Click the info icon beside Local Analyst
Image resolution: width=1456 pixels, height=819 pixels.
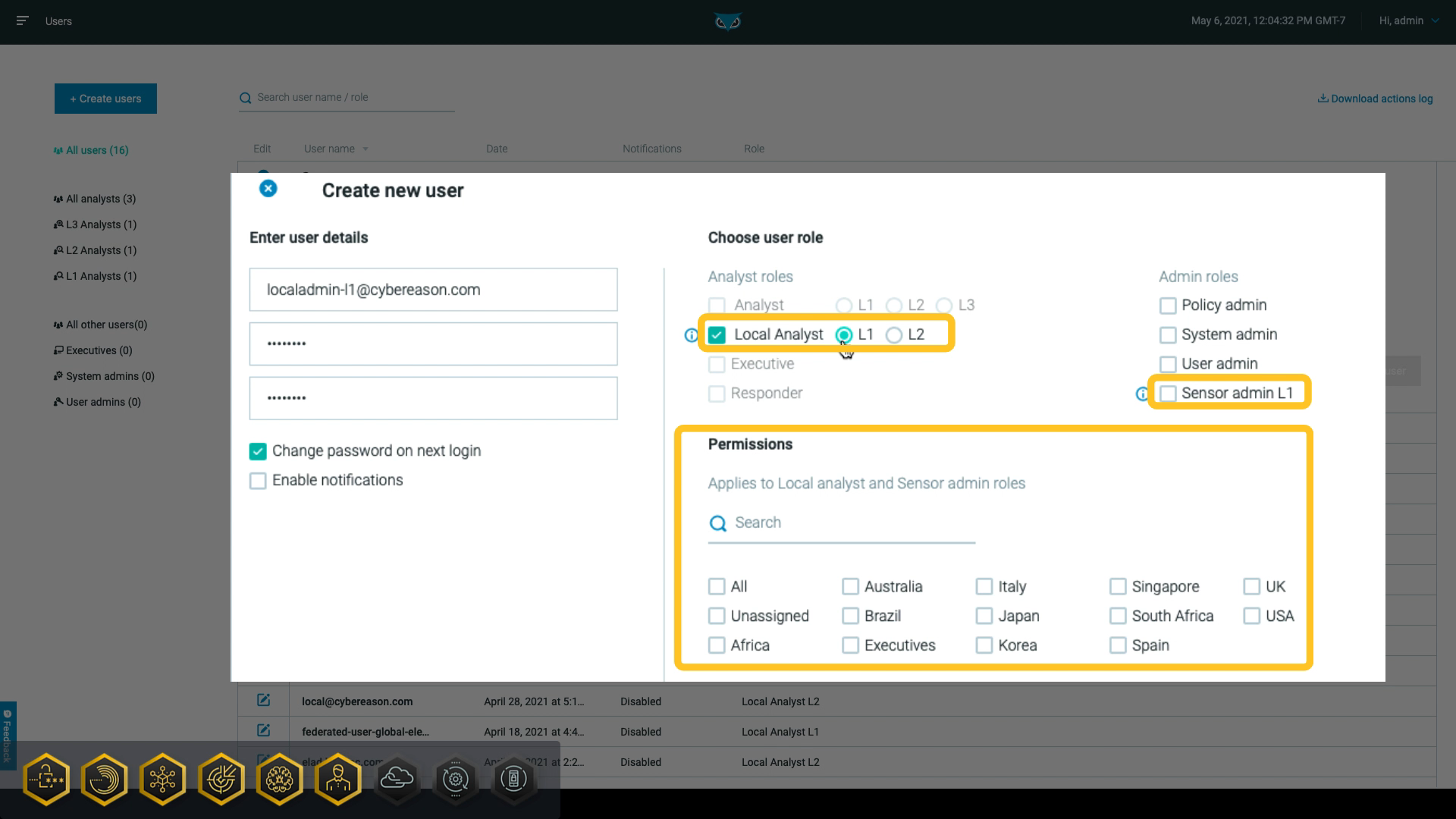(x=689, y=334)
